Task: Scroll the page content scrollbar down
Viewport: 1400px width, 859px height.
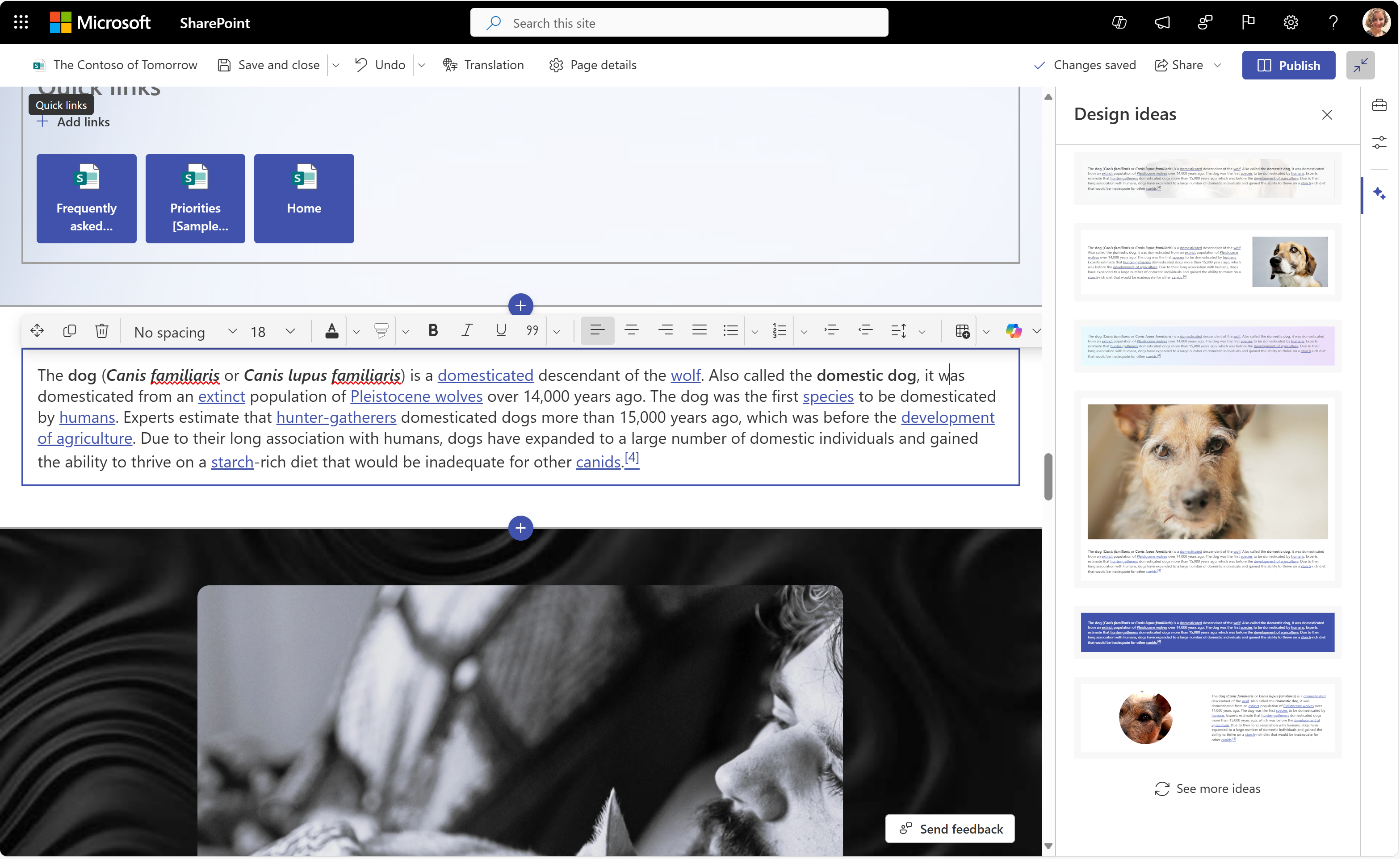Action: click(x=1047, y=847)
